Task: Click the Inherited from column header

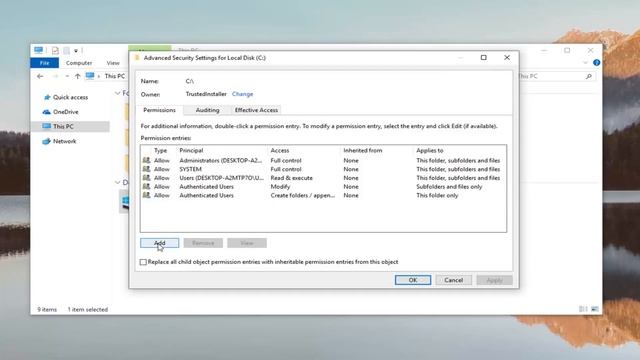Action: pyautogui.click(x=362, y=150)
